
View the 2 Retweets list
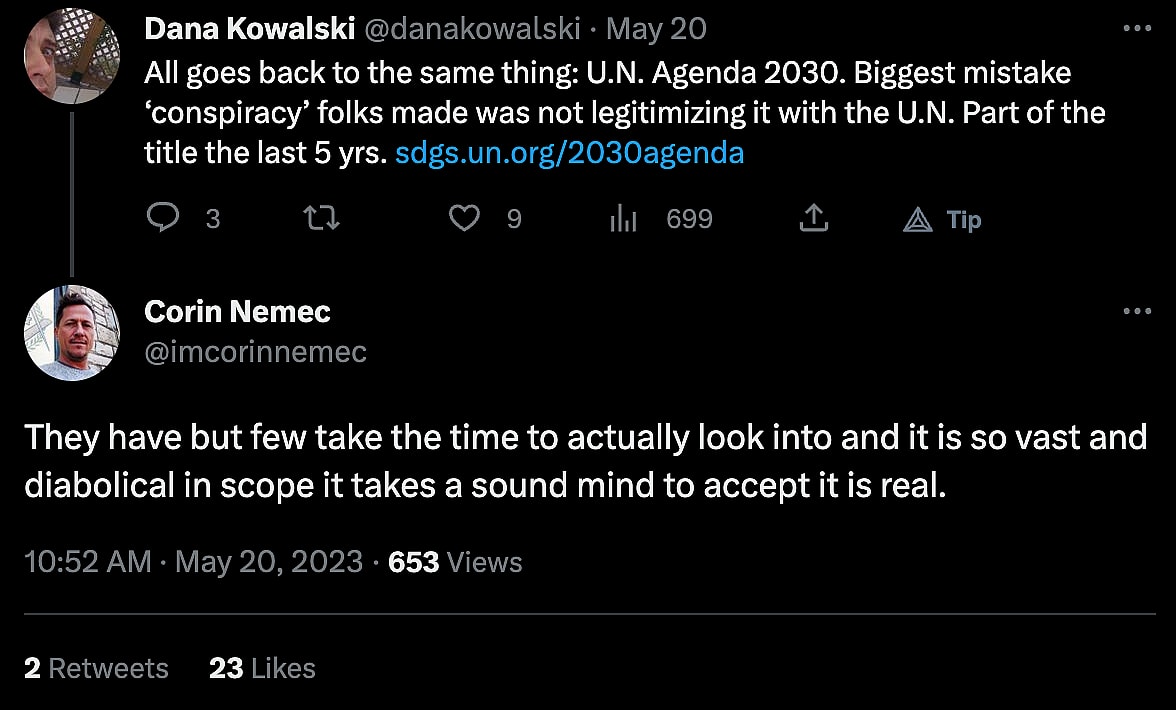tap(96, 668)
